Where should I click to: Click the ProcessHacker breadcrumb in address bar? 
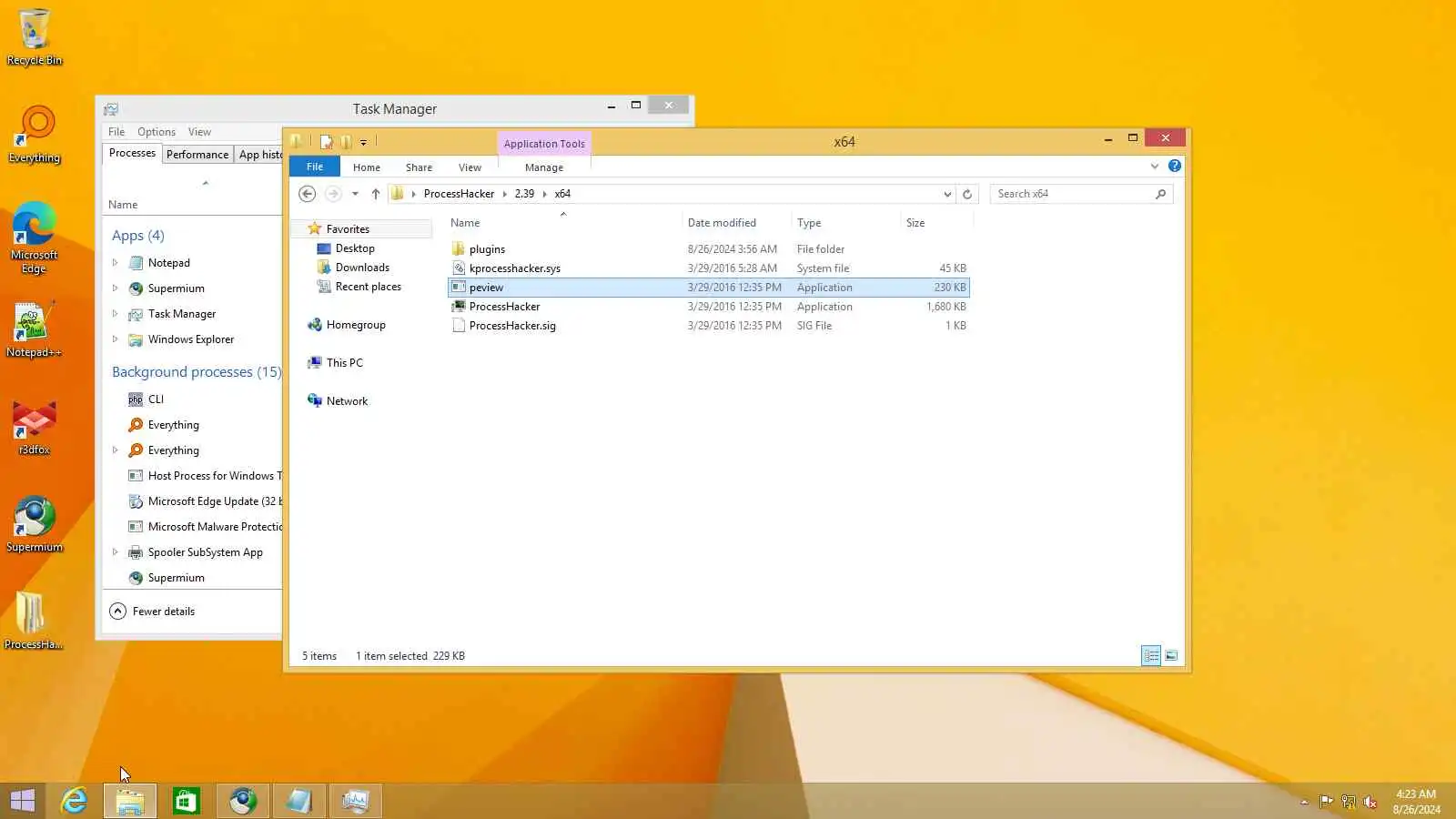pos(459,194)
